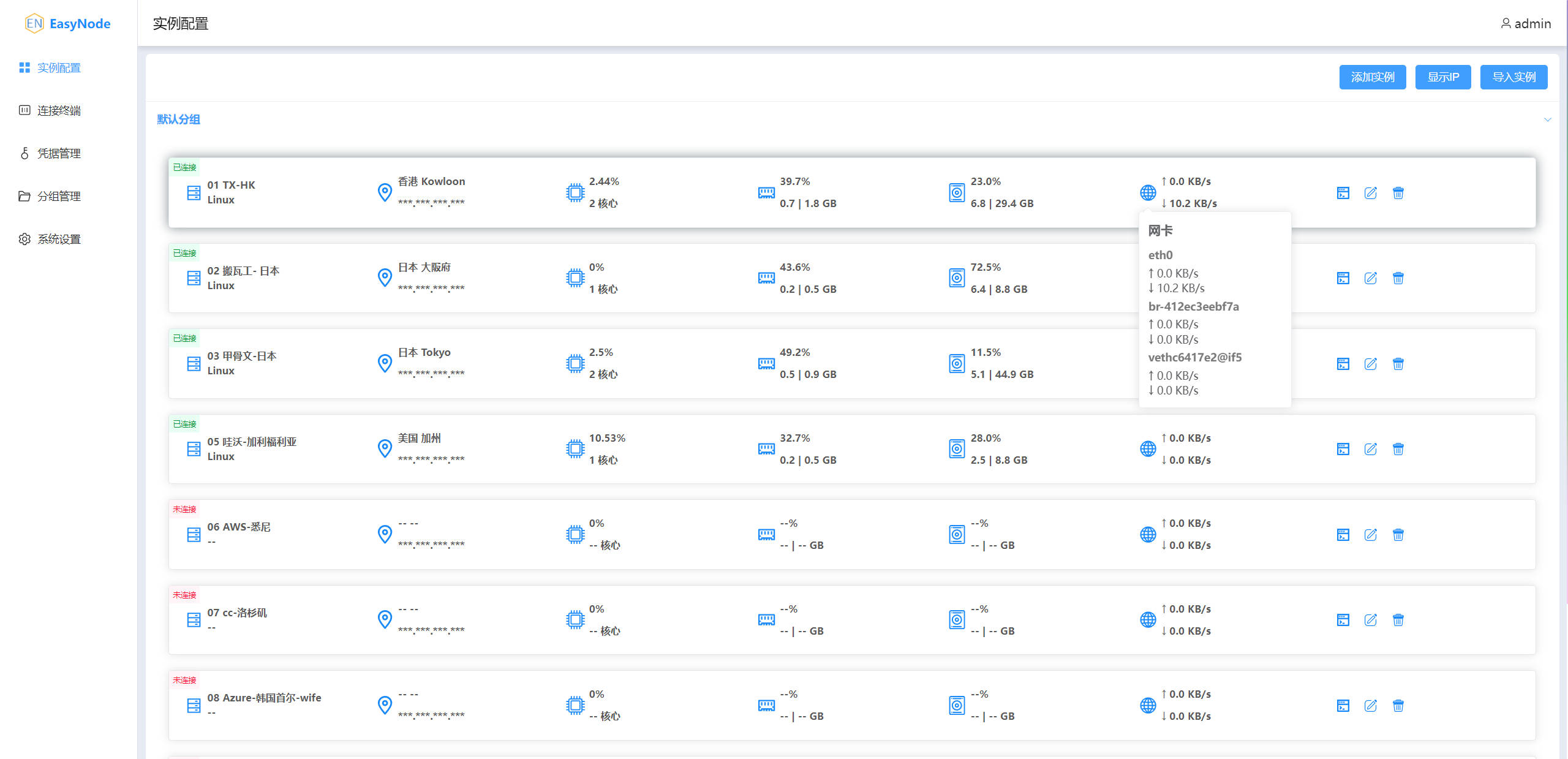Click the EasyNode logo

pos(67,23)
